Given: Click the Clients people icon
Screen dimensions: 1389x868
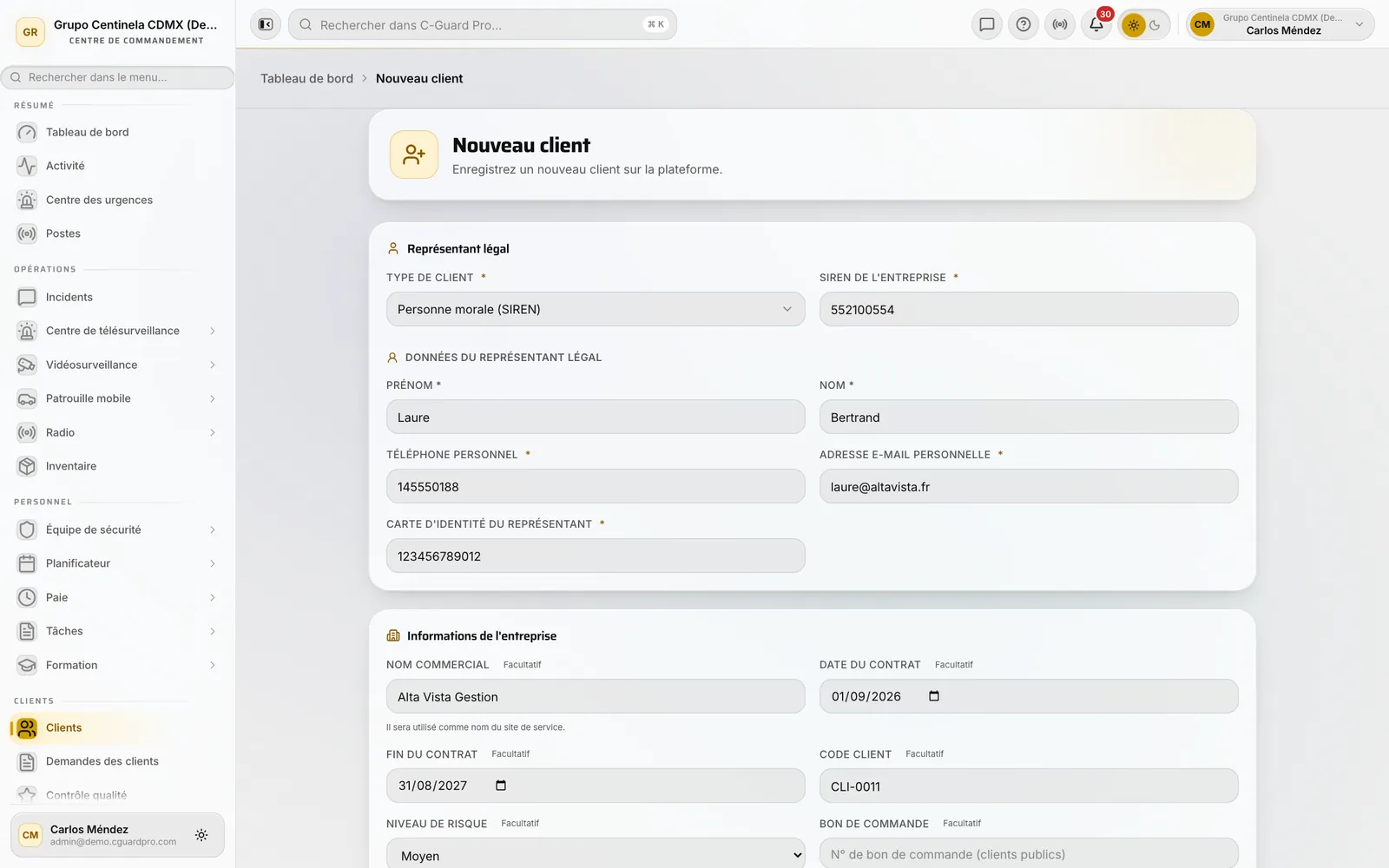Looking at the screenshot, I should click(x=27, y=728).
